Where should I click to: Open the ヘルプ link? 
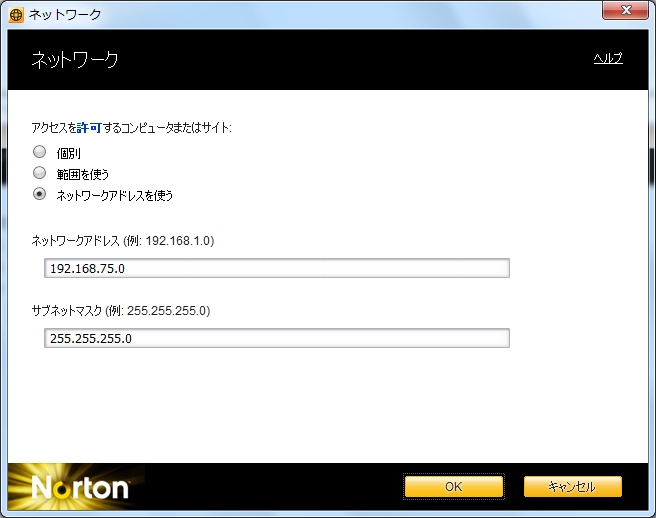point(608,59)
